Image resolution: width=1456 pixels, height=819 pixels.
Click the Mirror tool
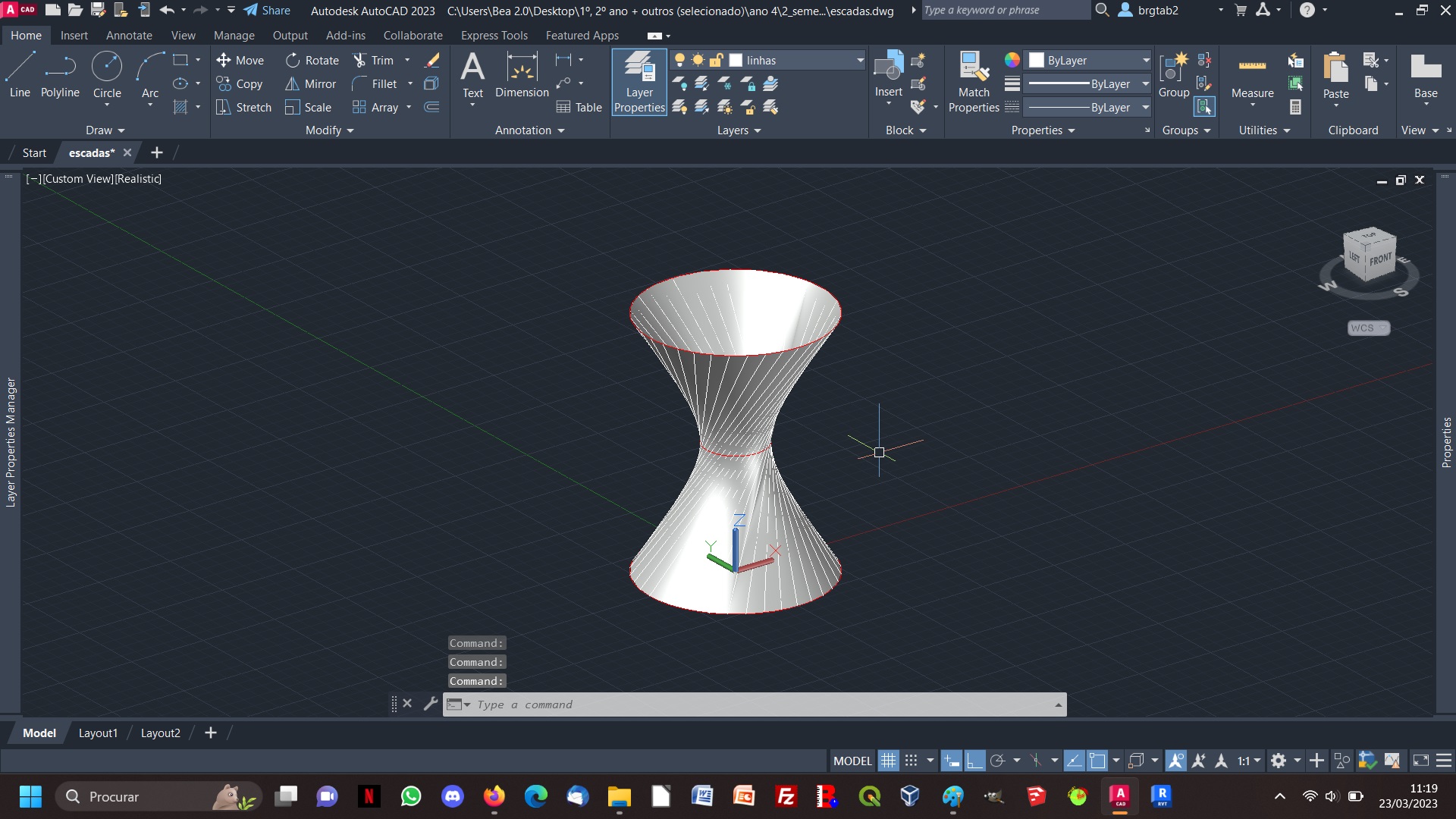[311, 83]
